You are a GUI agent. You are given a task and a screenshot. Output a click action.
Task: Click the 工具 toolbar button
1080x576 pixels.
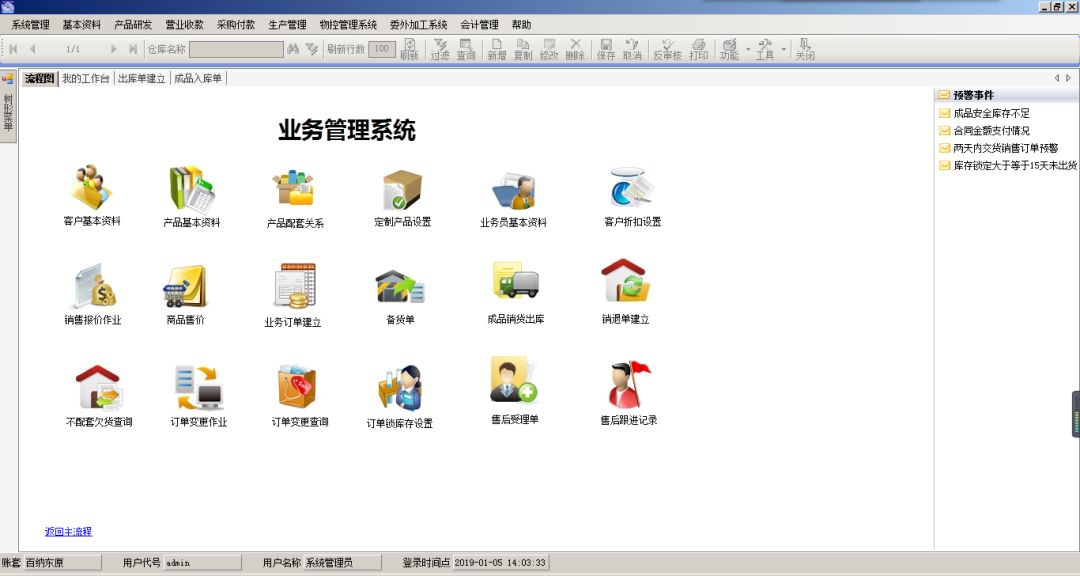coord(765,50)
